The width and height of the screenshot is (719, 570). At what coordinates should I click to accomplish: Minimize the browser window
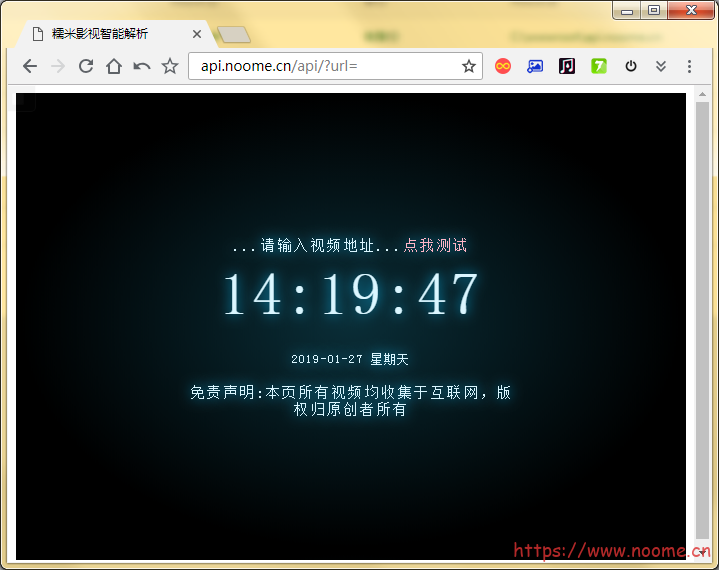tap(627, 11)
